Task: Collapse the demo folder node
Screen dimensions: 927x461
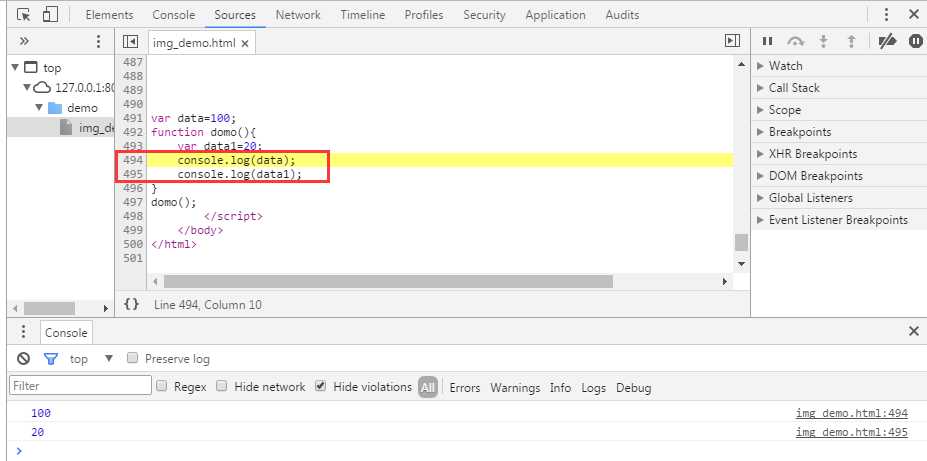Action: click(39, 108)
